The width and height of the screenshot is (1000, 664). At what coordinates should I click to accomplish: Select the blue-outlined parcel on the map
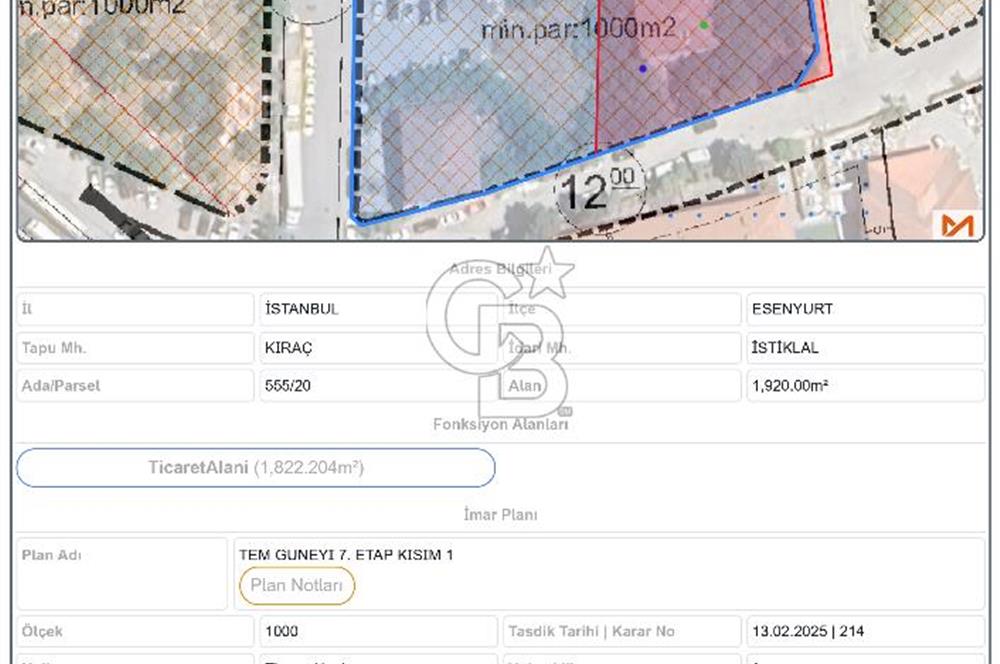coord(470,130)
